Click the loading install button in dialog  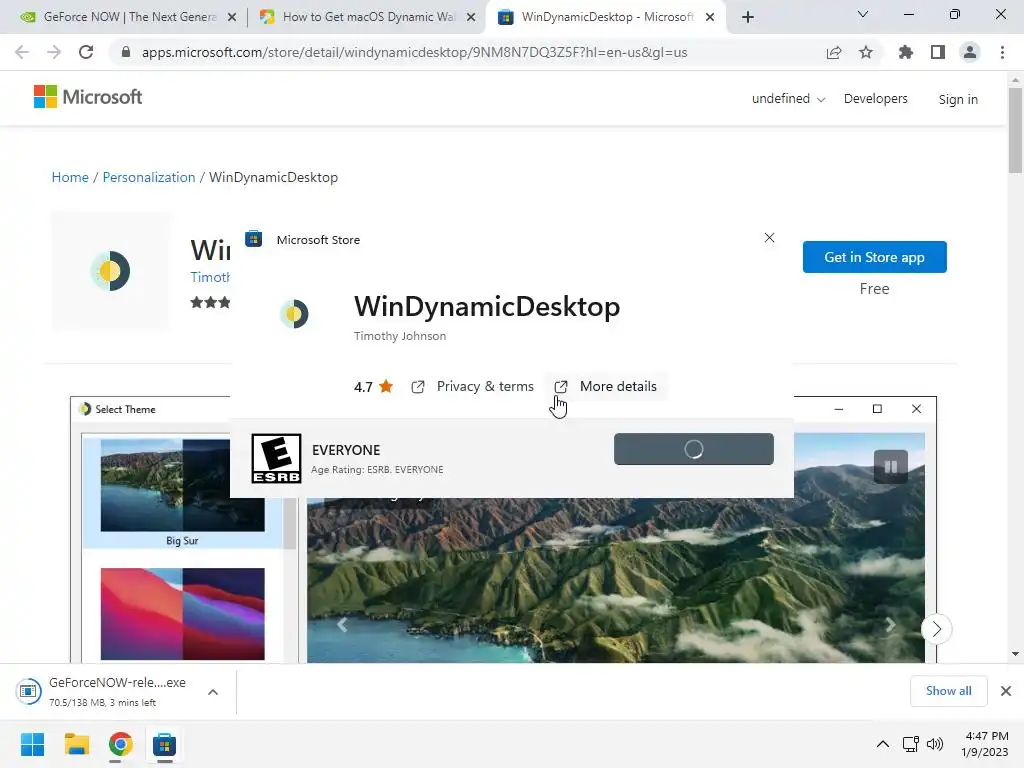694,449
